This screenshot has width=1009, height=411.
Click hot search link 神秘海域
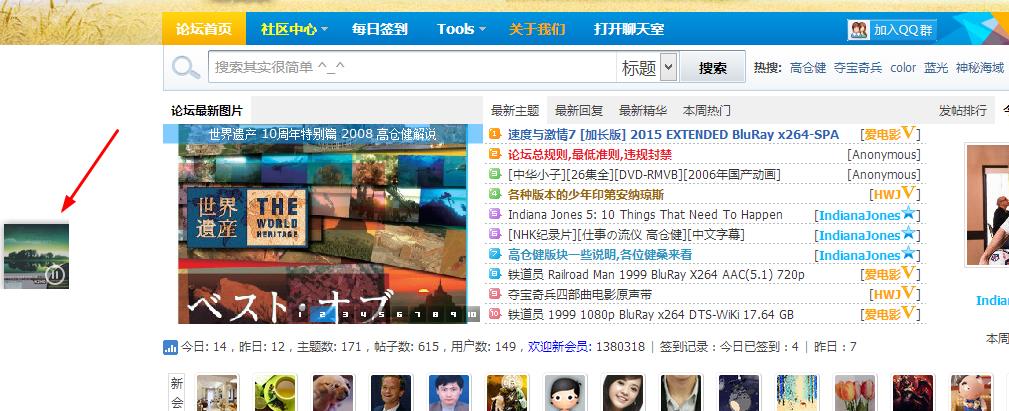(x=979, y=68)
